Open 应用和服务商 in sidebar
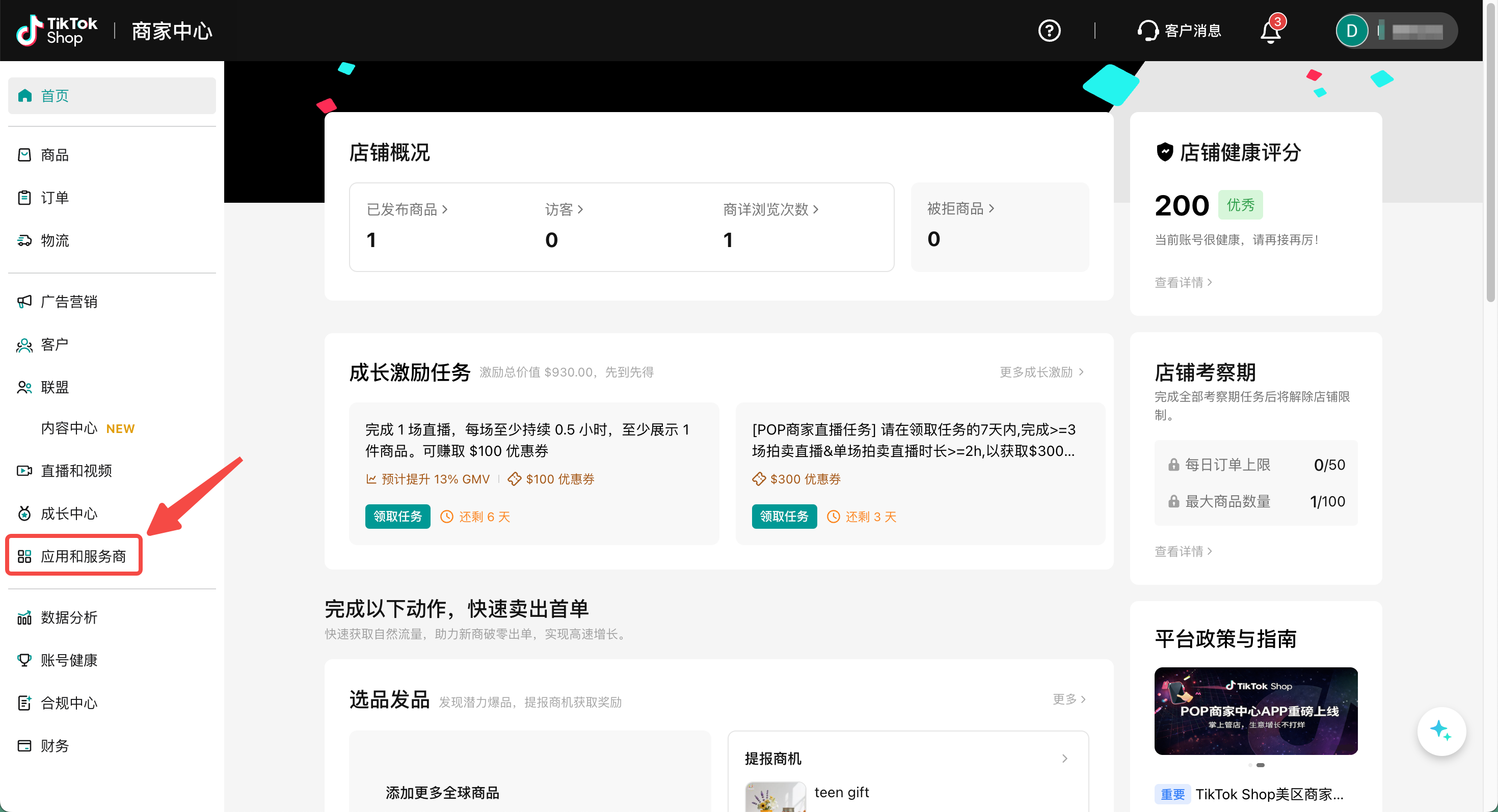1498x812 pixels. (x=74, y=556)
